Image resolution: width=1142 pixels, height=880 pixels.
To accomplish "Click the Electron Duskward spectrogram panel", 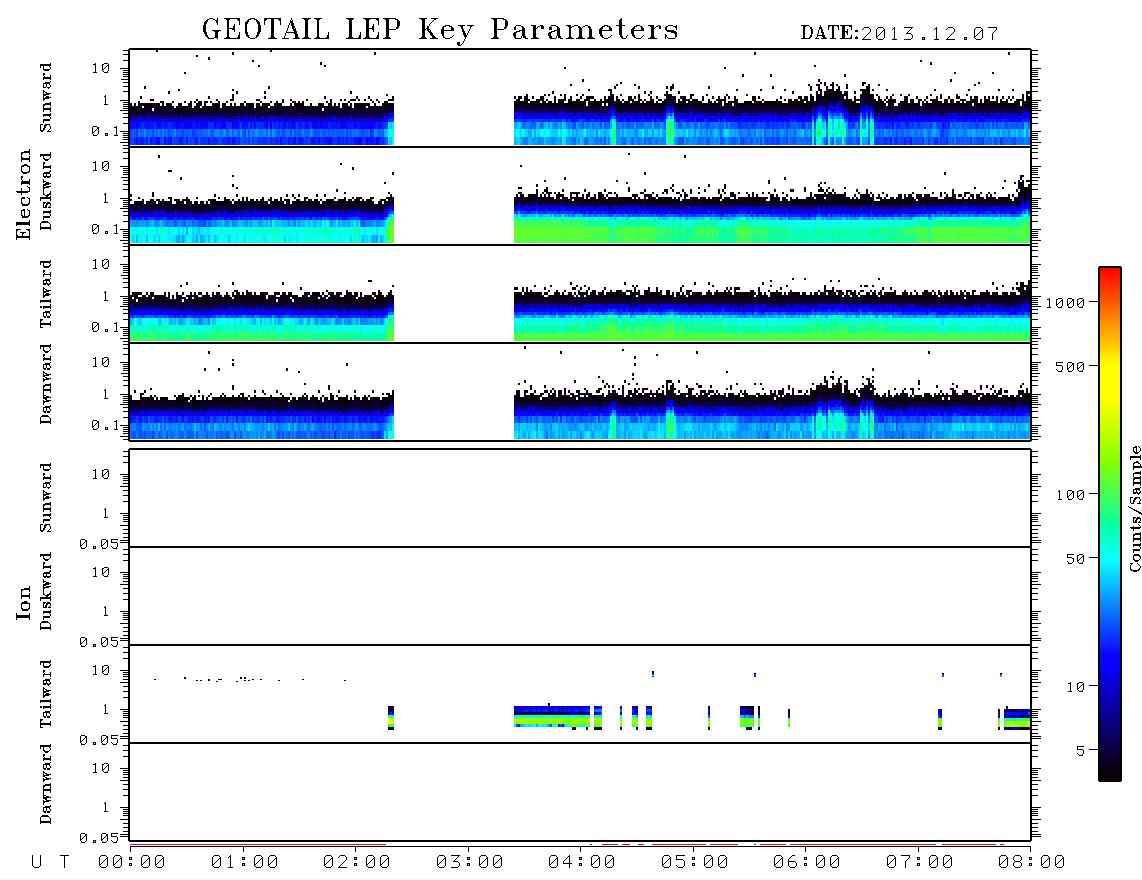I will click(580, 196).
